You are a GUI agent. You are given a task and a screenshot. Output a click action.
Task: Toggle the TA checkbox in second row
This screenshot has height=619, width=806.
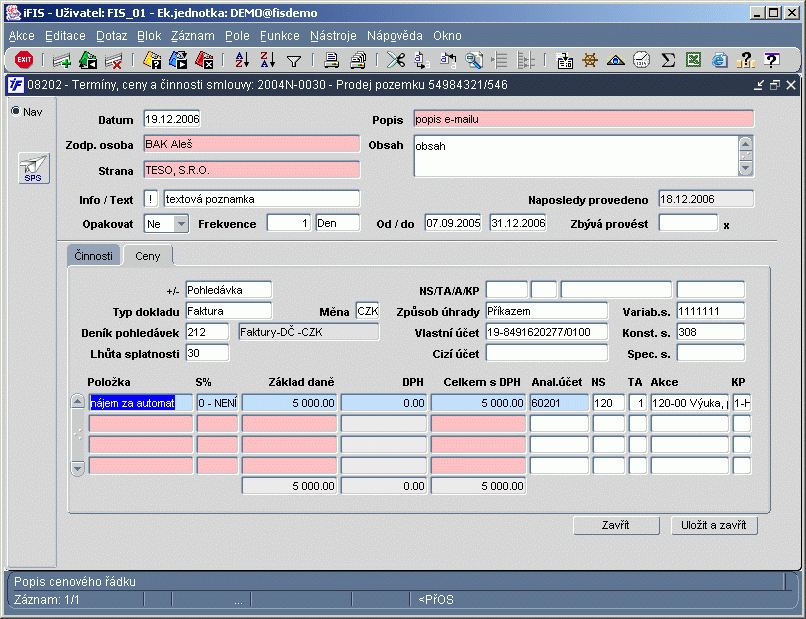point(637,424)
